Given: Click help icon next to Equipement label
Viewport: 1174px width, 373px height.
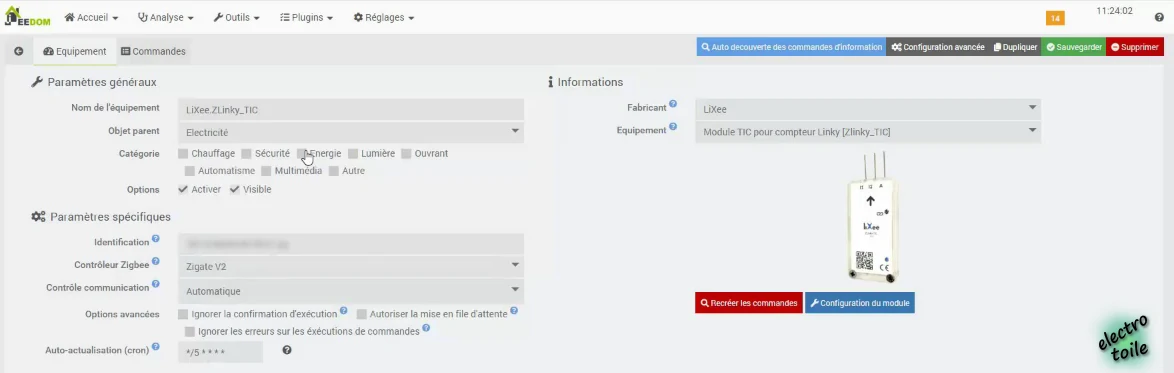Looking at the screenshot, I should click(x=673, y=127).
